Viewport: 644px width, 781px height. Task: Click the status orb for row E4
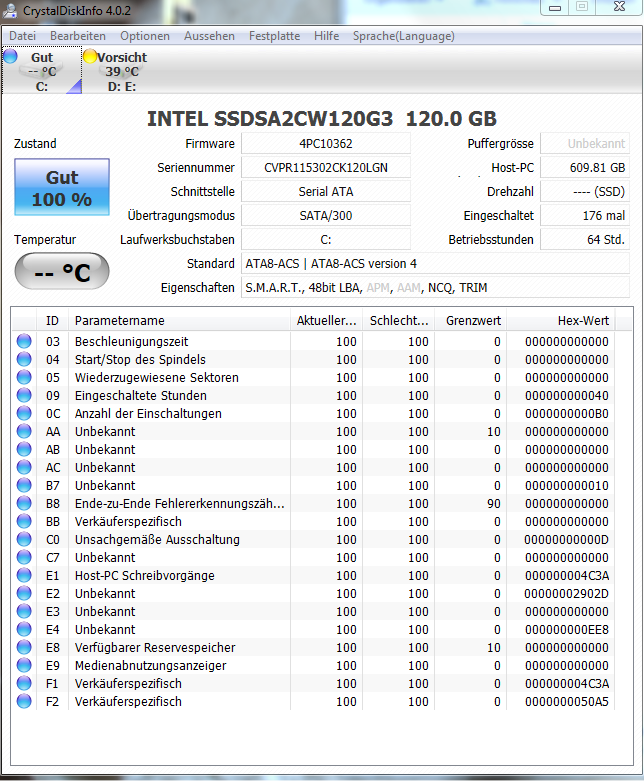pos(24,629)
